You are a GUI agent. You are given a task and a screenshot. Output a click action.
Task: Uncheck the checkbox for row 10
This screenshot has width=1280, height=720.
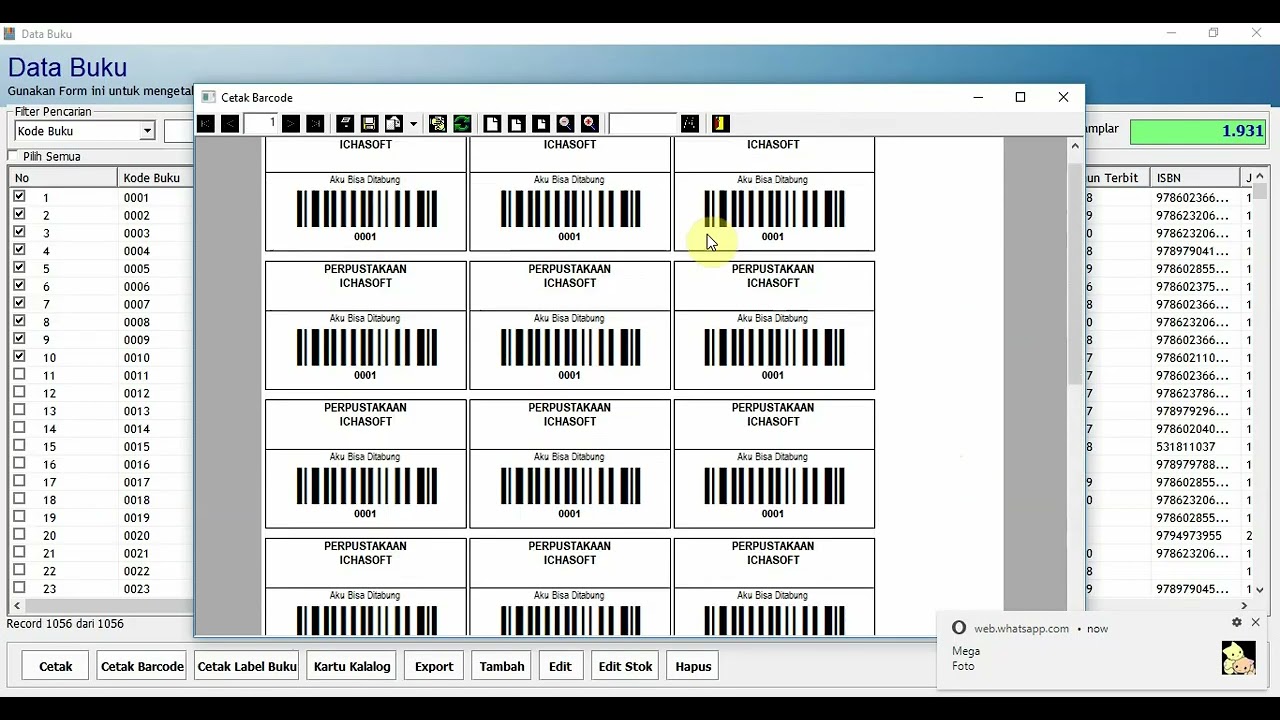(19, 357)
